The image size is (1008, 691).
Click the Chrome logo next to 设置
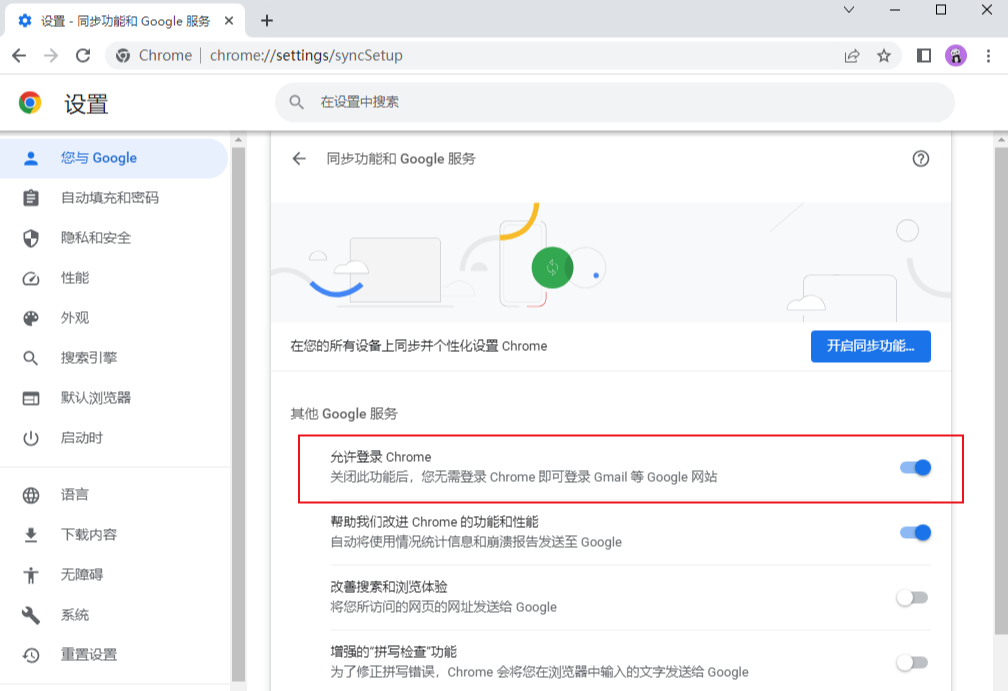pos(30,103)
